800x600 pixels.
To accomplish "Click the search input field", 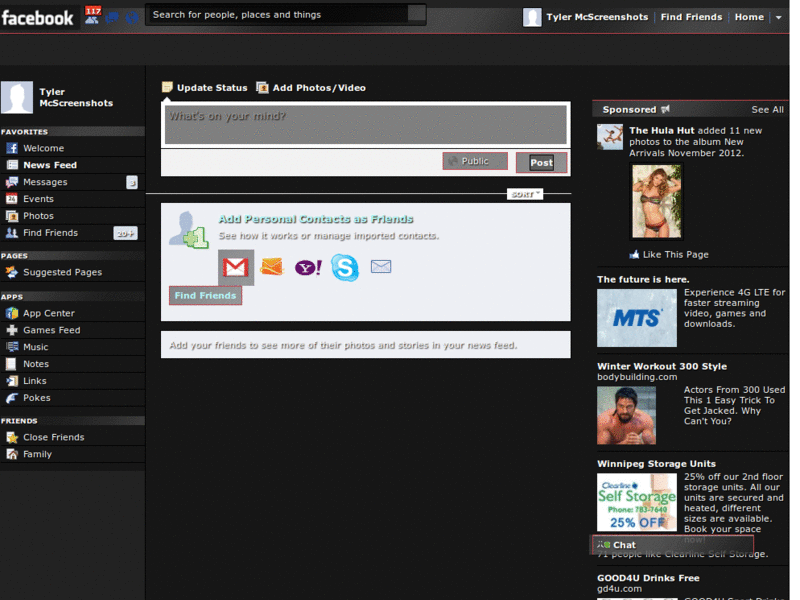I will pos(279,15).
